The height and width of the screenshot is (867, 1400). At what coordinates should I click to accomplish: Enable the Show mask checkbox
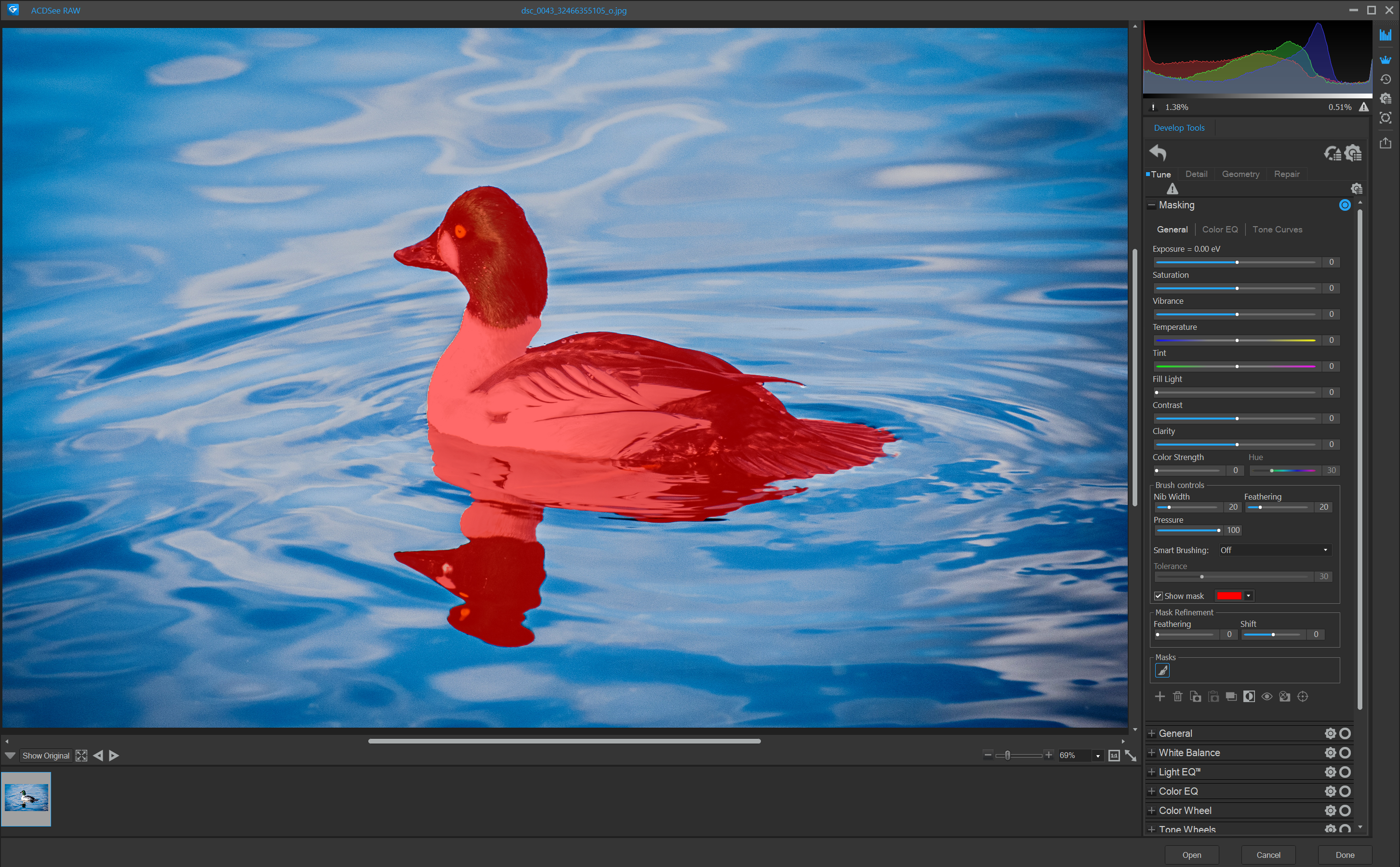point(1159,596)
